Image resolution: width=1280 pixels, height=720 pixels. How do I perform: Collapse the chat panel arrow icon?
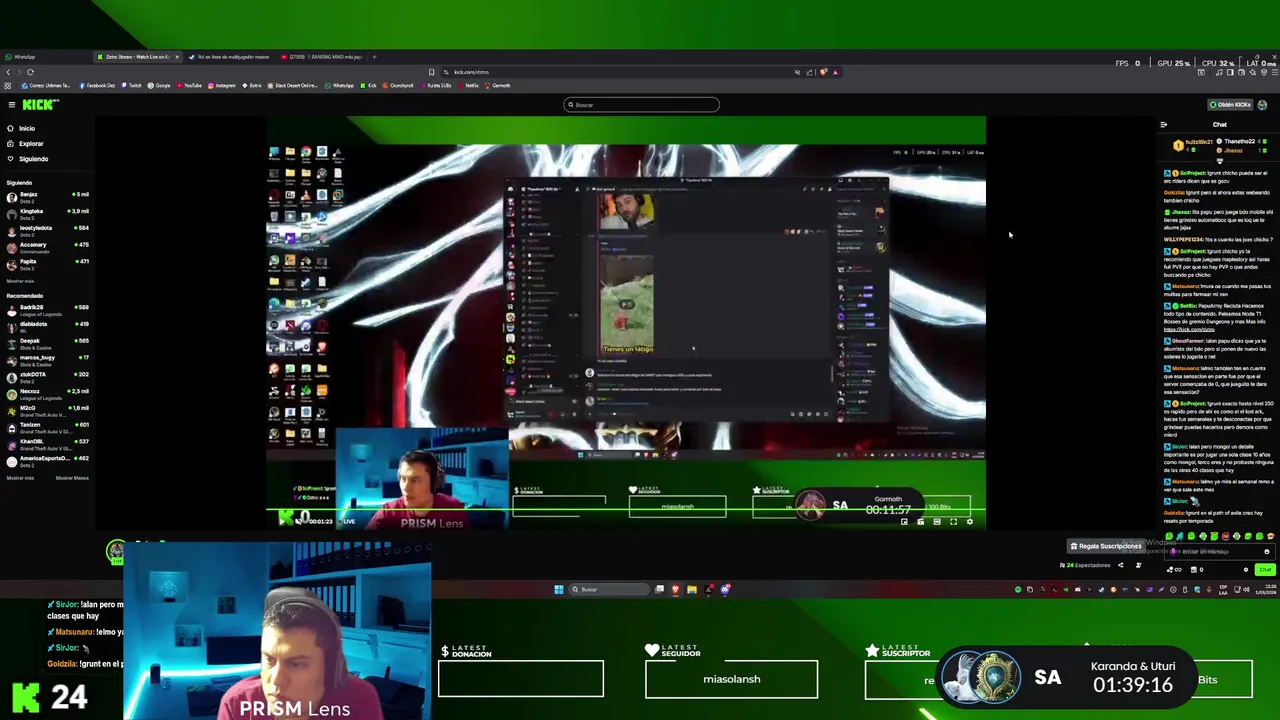click(x=1163, y=125)
